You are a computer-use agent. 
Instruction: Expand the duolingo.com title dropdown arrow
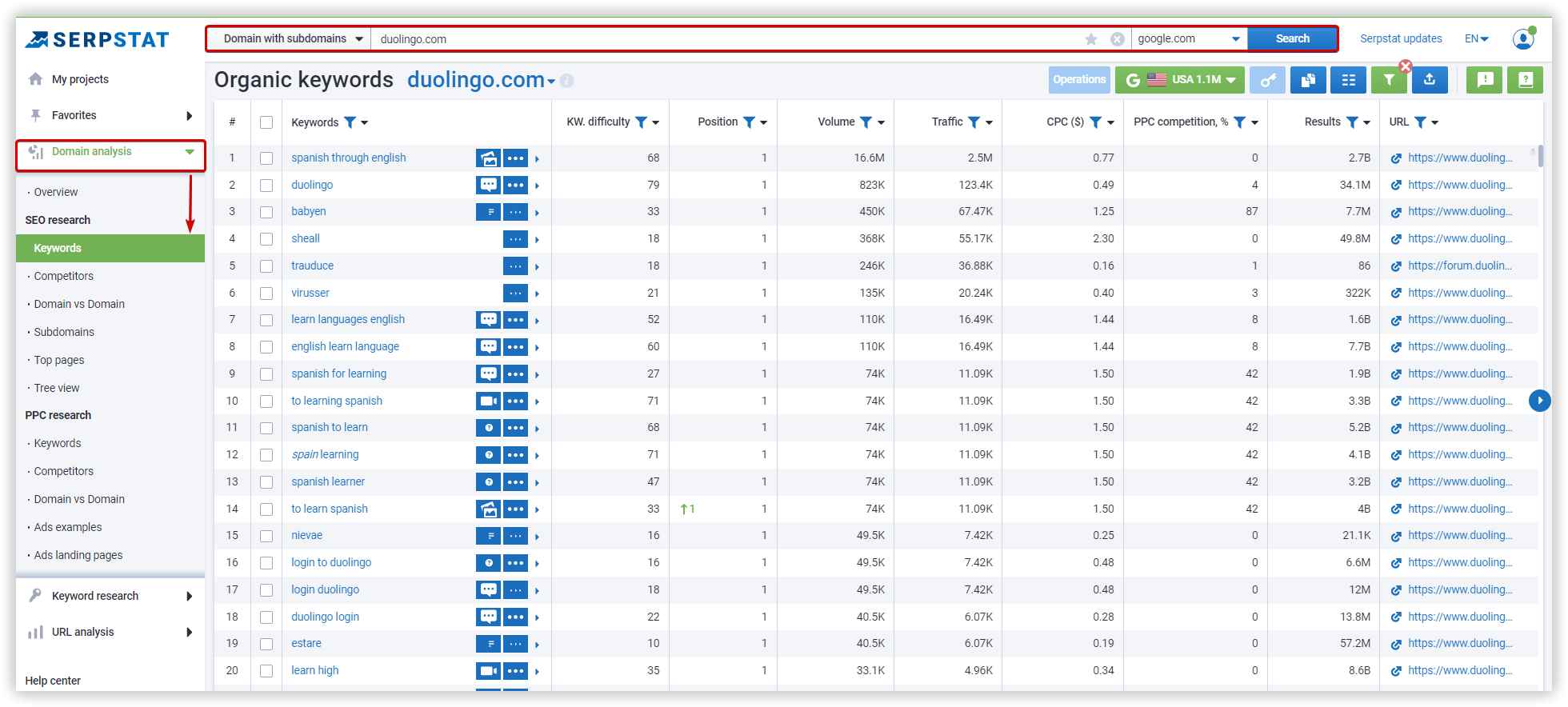pyautogui.click(x=551, y=82)
